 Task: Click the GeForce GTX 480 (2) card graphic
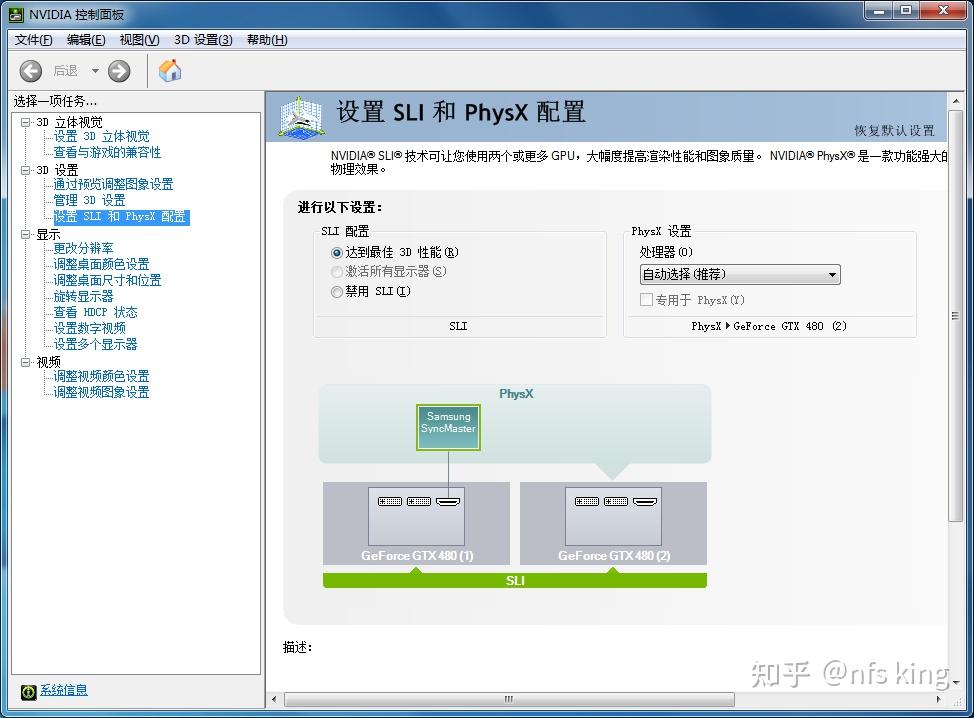[x=613, y=523]
